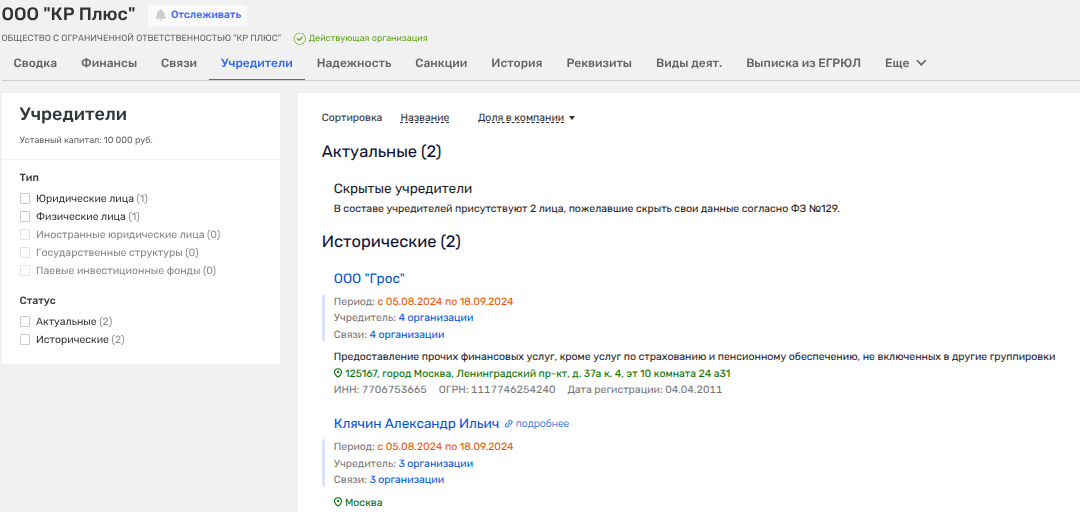Sort founders by Название
The height and width of the screenshot is (512, 1080).
pos(424,118)
